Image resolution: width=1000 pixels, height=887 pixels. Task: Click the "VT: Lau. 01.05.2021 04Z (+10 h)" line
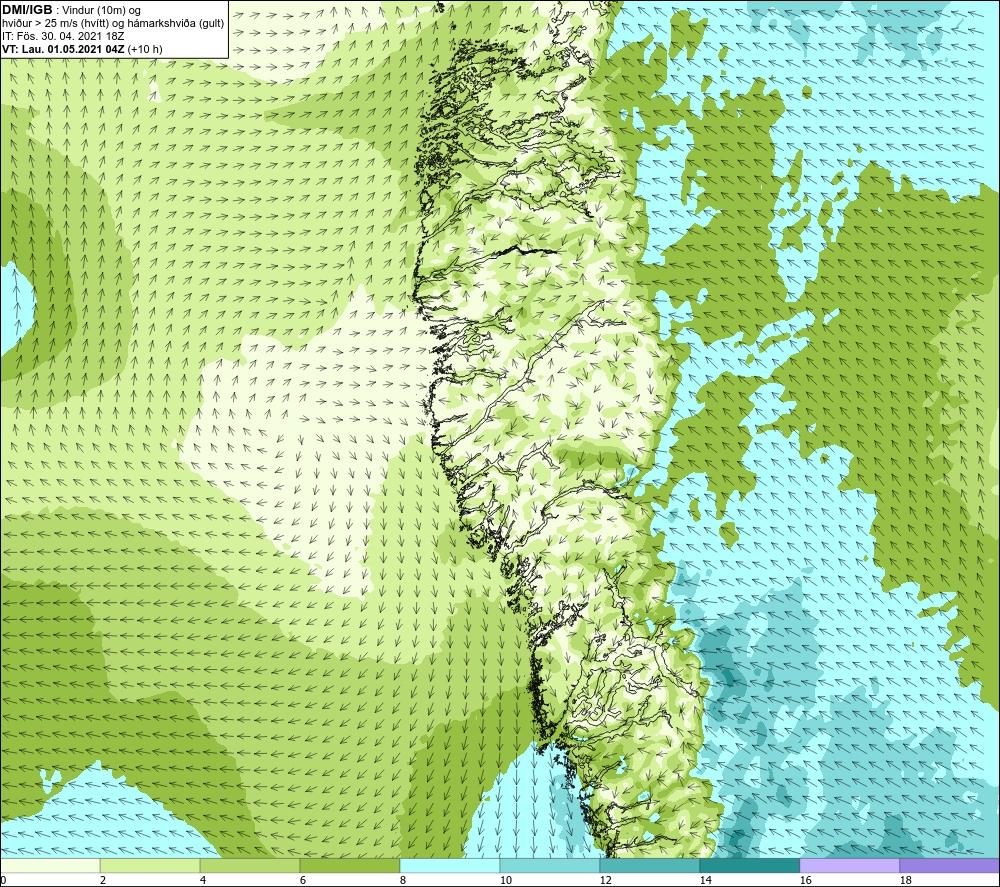(x=82, y=49)
